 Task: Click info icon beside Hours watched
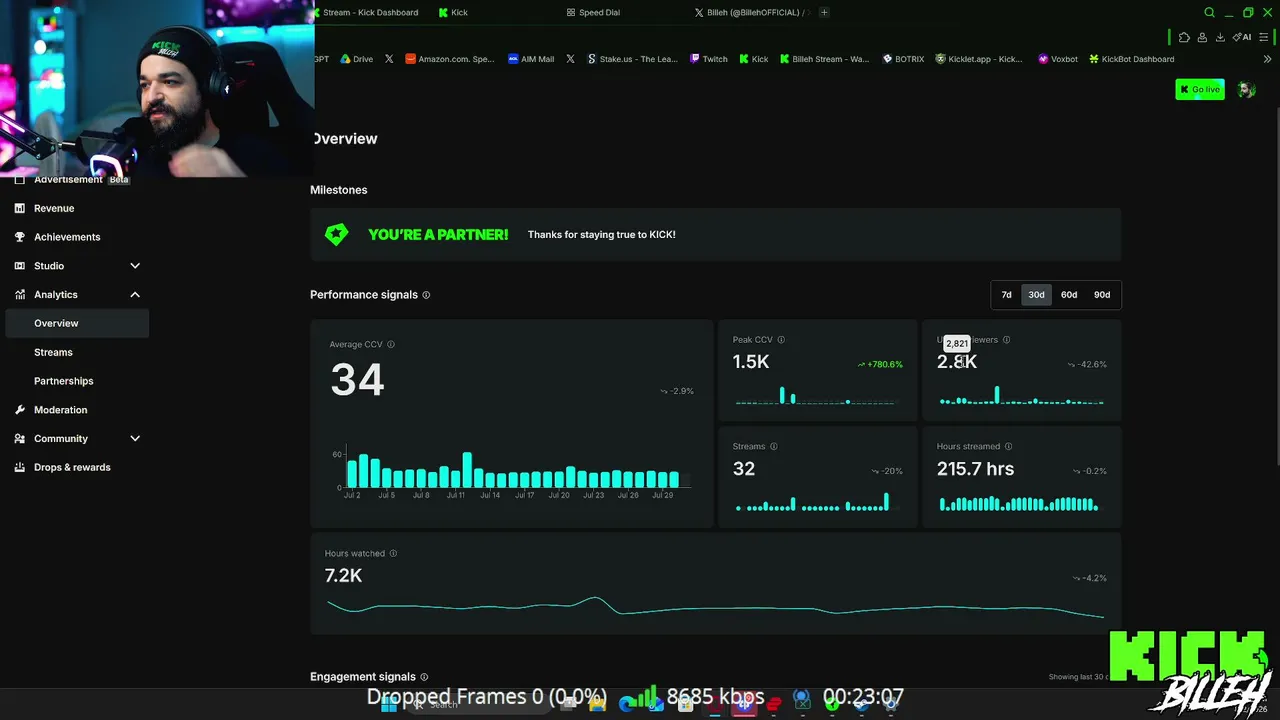pyautogui.click(x=393, y=553)
